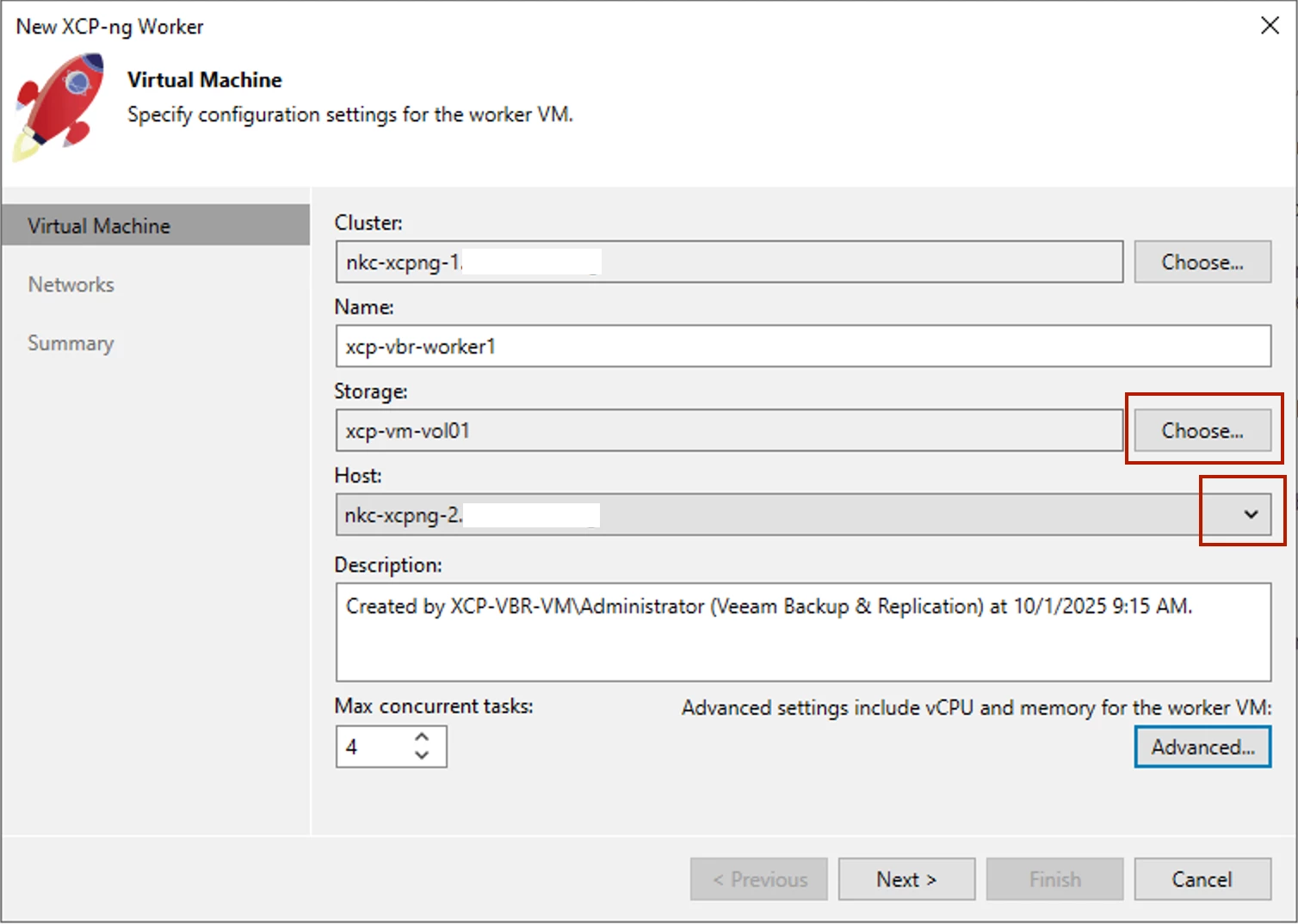The height and width of the screenshot is (924, 1298).
Task: Choose storage for the worker VM
Action: point(1202,431)
